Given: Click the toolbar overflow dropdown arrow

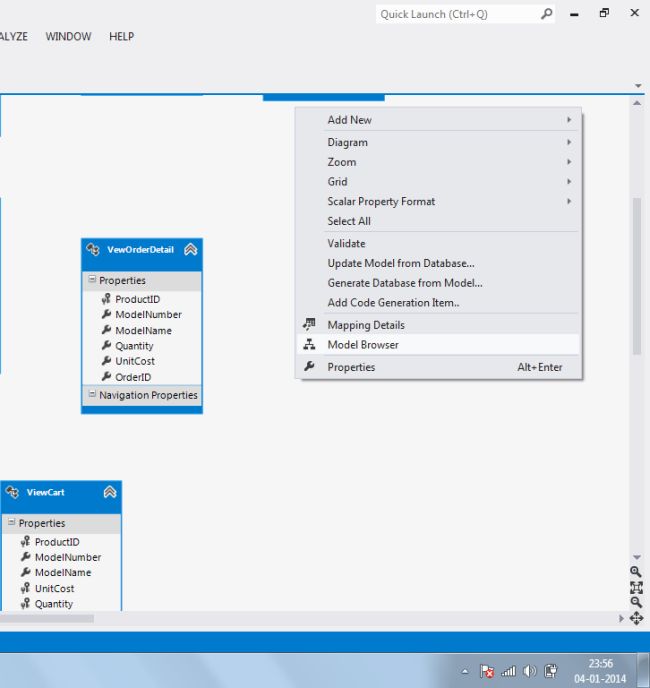Looking at the screenshot, I should click(x=638, y=86).
